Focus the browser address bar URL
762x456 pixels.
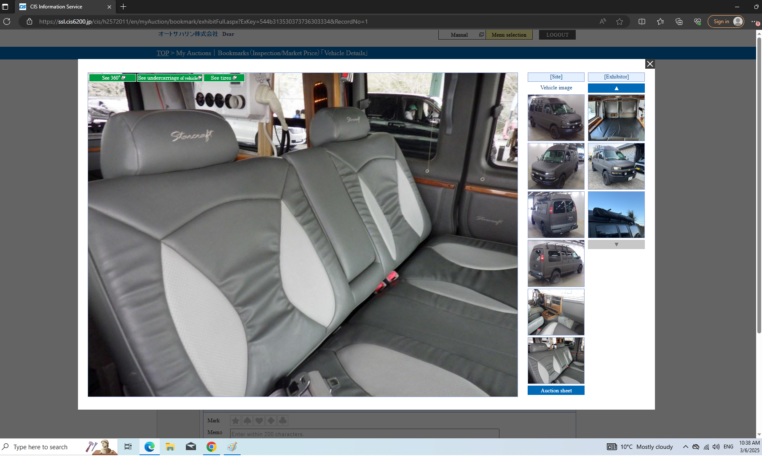coord(203,21)
